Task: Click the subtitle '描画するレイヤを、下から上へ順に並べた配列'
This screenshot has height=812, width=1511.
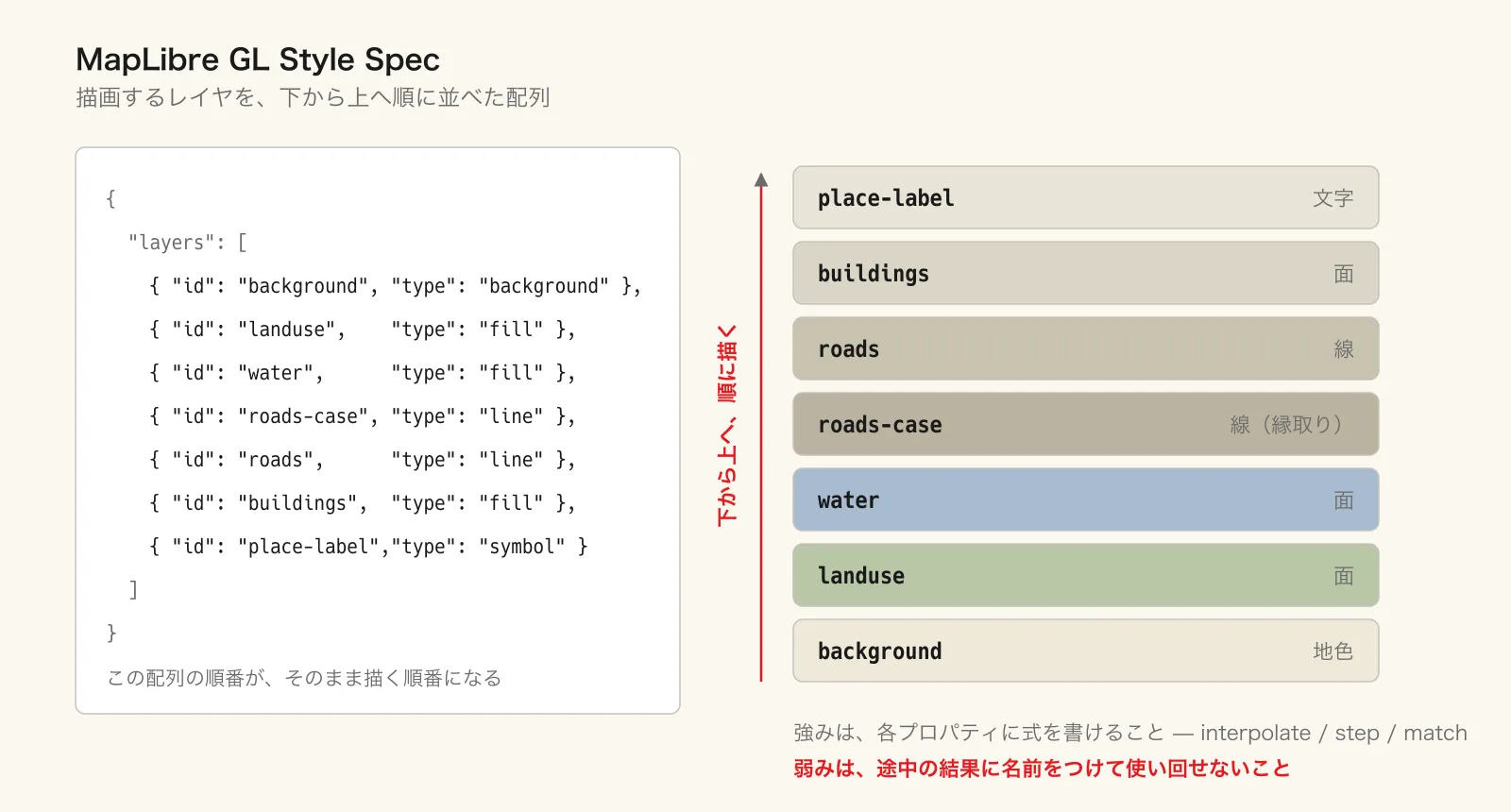Action: point(313,97)
